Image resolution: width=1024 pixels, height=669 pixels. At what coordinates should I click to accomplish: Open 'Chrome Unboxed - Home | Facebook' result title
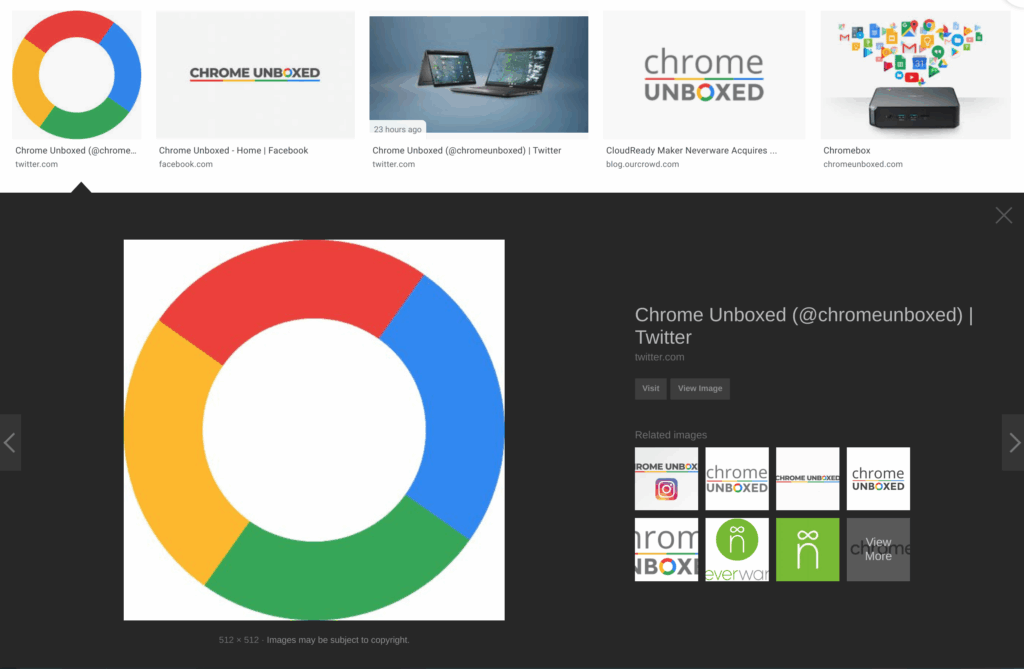tap(233, 150)
